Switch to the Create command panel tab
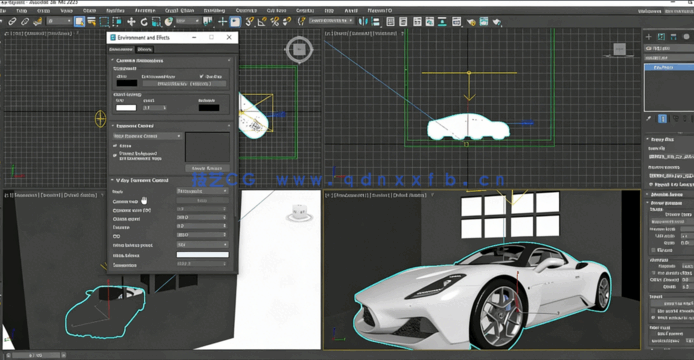 (649, 37)
